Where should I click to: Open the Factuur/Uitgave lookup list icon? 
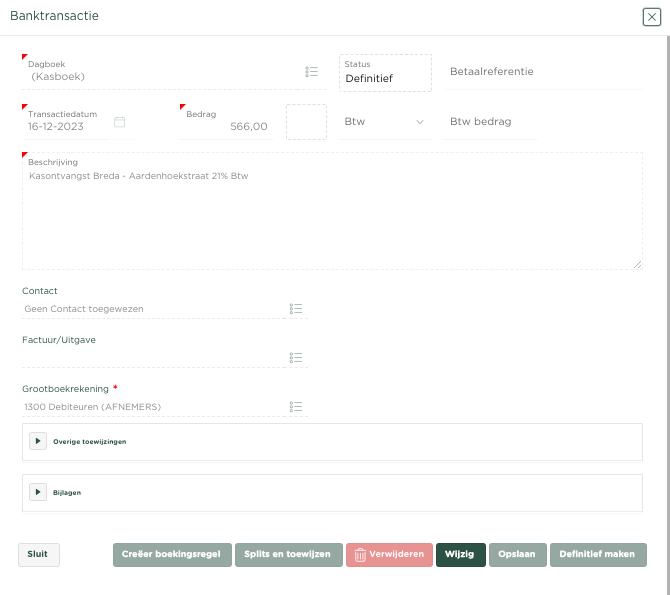click(x=296, y=358)
